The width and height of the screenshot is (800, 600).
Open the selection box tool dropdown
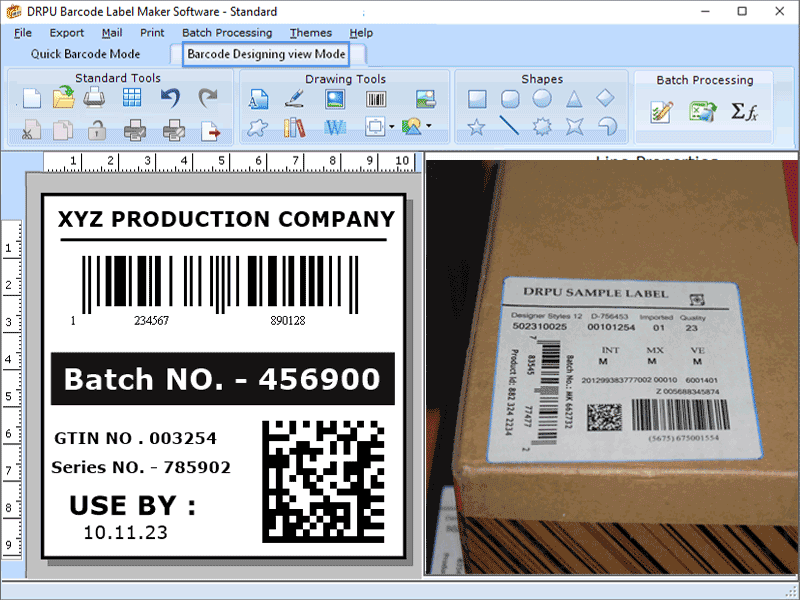392,127
